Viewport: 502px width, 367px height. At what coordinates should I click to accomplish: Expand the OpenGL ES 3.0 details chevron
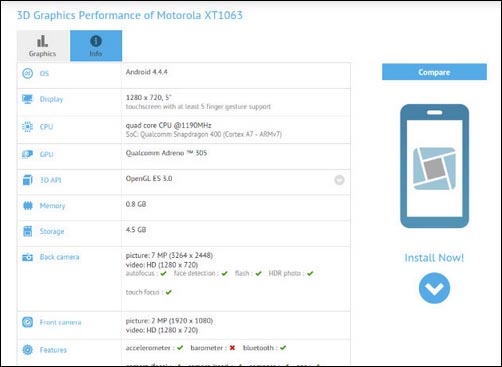pyautogui.click(x=339, y=180)
